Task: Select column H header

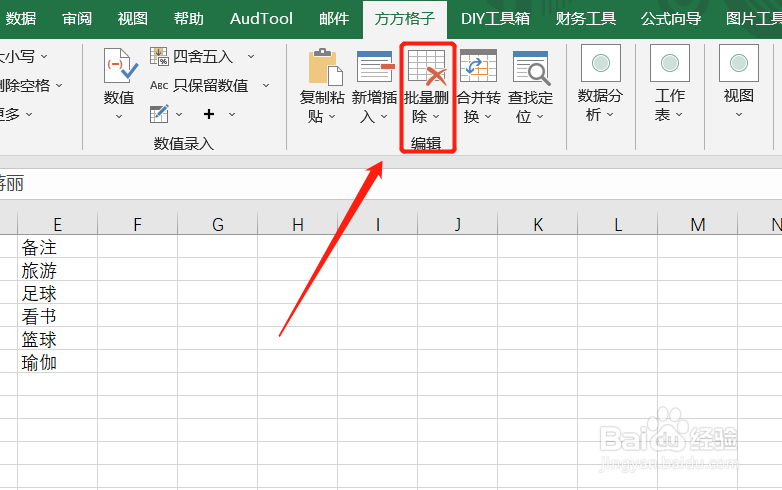Action: pyautogui.click(x=298, y=224)
